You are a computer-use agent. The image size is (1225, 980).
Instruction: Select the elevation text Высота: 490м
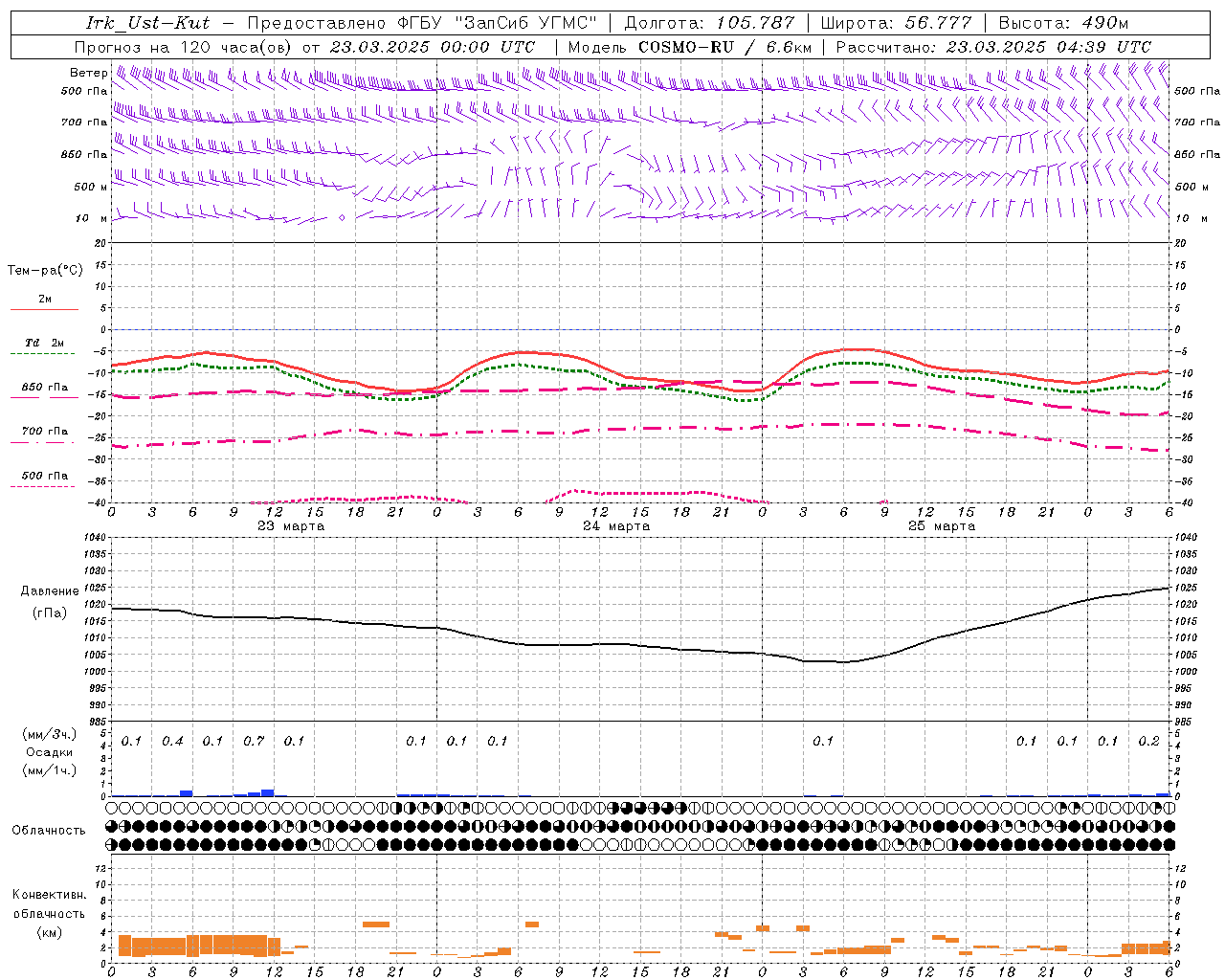click(1063, 23)
